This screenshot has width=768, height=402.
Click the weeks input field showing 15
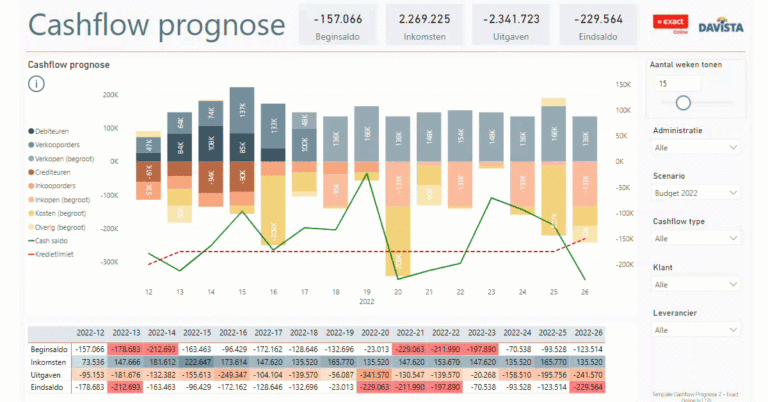click(677, 84)
